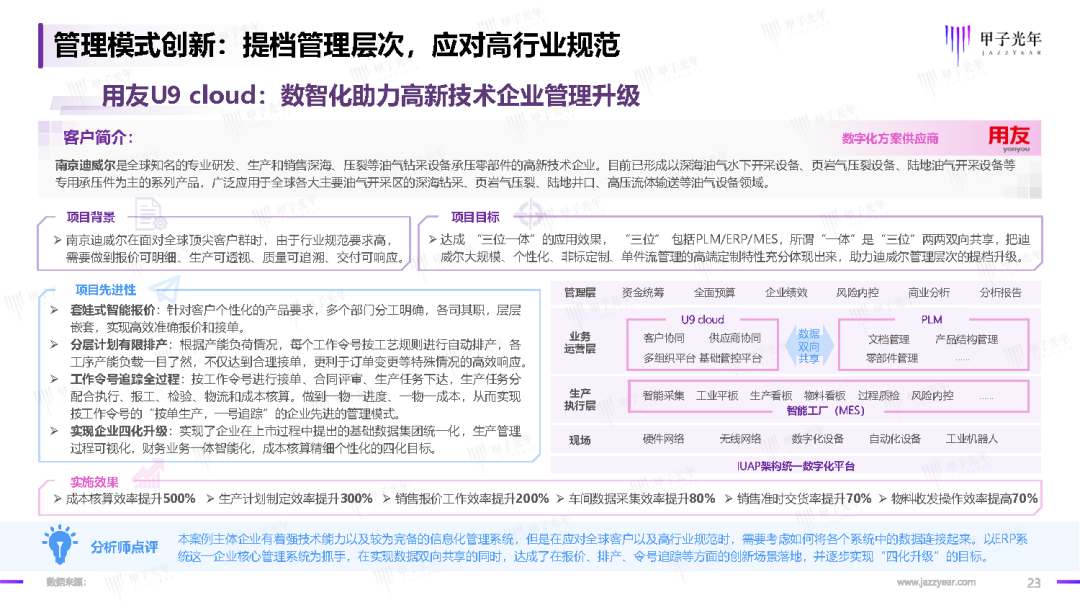
Task: Click the 分层计划有限排产 bullet
Action: pyautogui.click(x=118, y=345)
